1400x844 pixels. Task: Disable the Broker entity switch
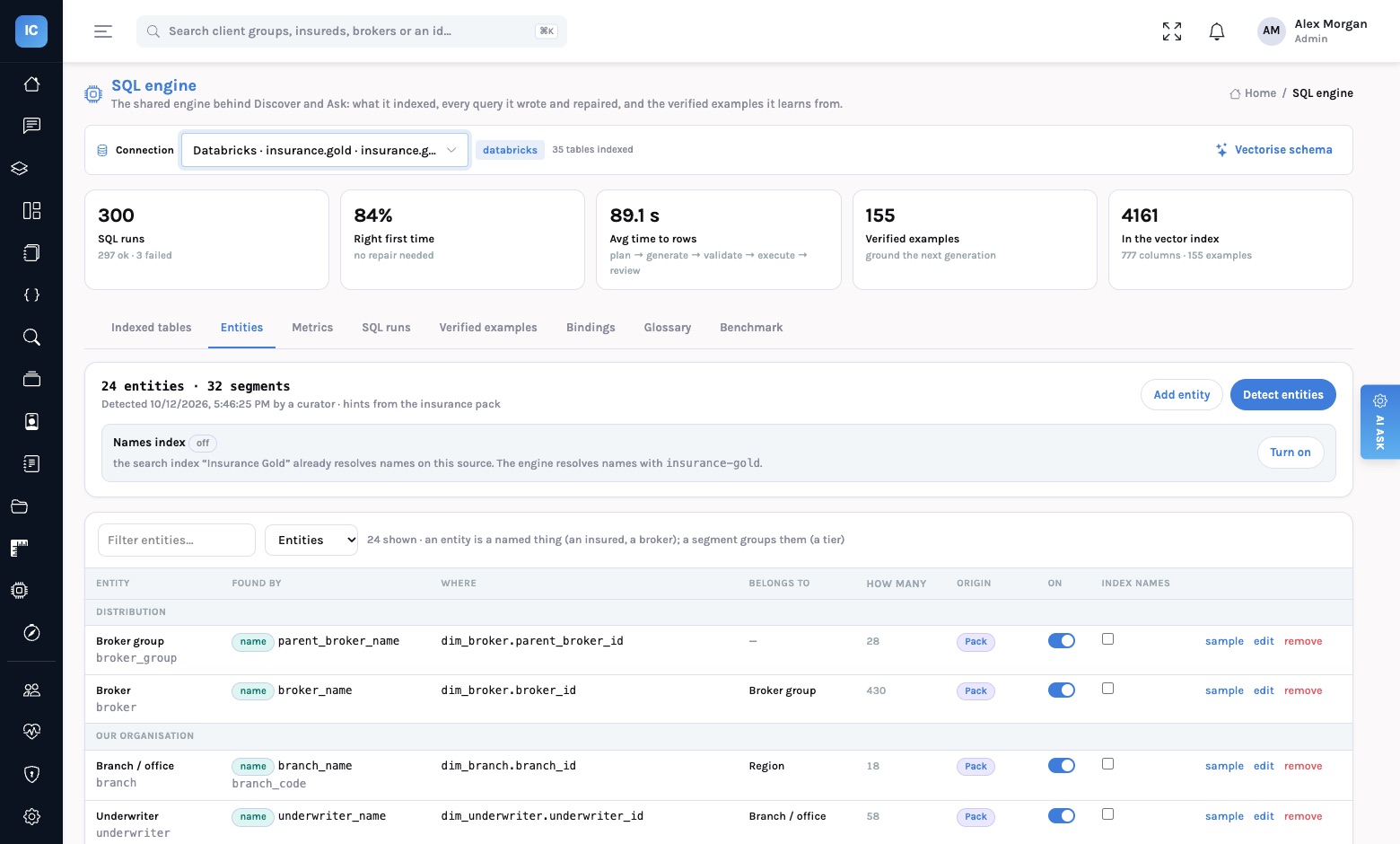pyautogui.click(x=1062, y=690)
